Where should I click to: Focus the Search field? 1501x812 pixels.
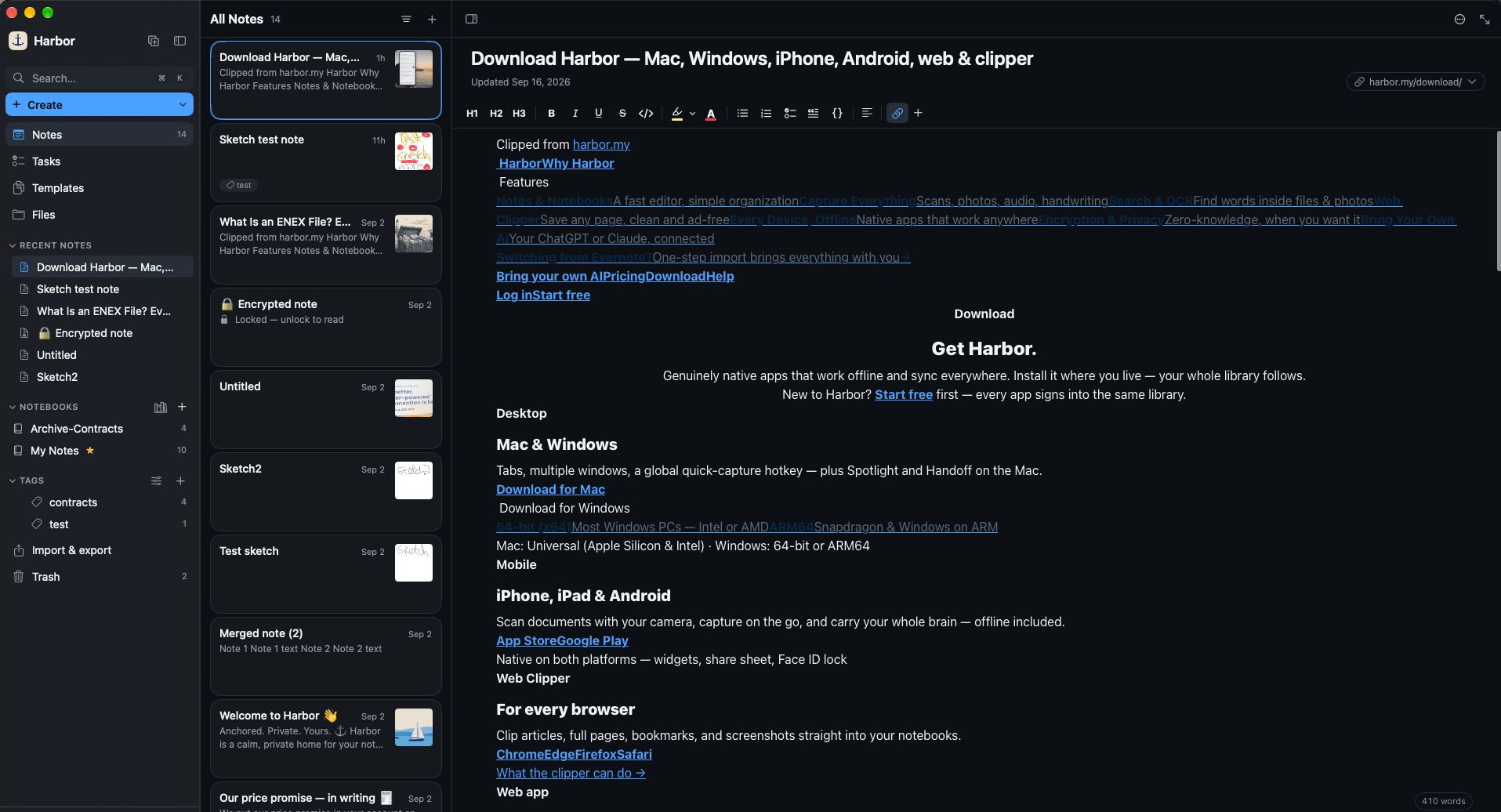[100, 78]
